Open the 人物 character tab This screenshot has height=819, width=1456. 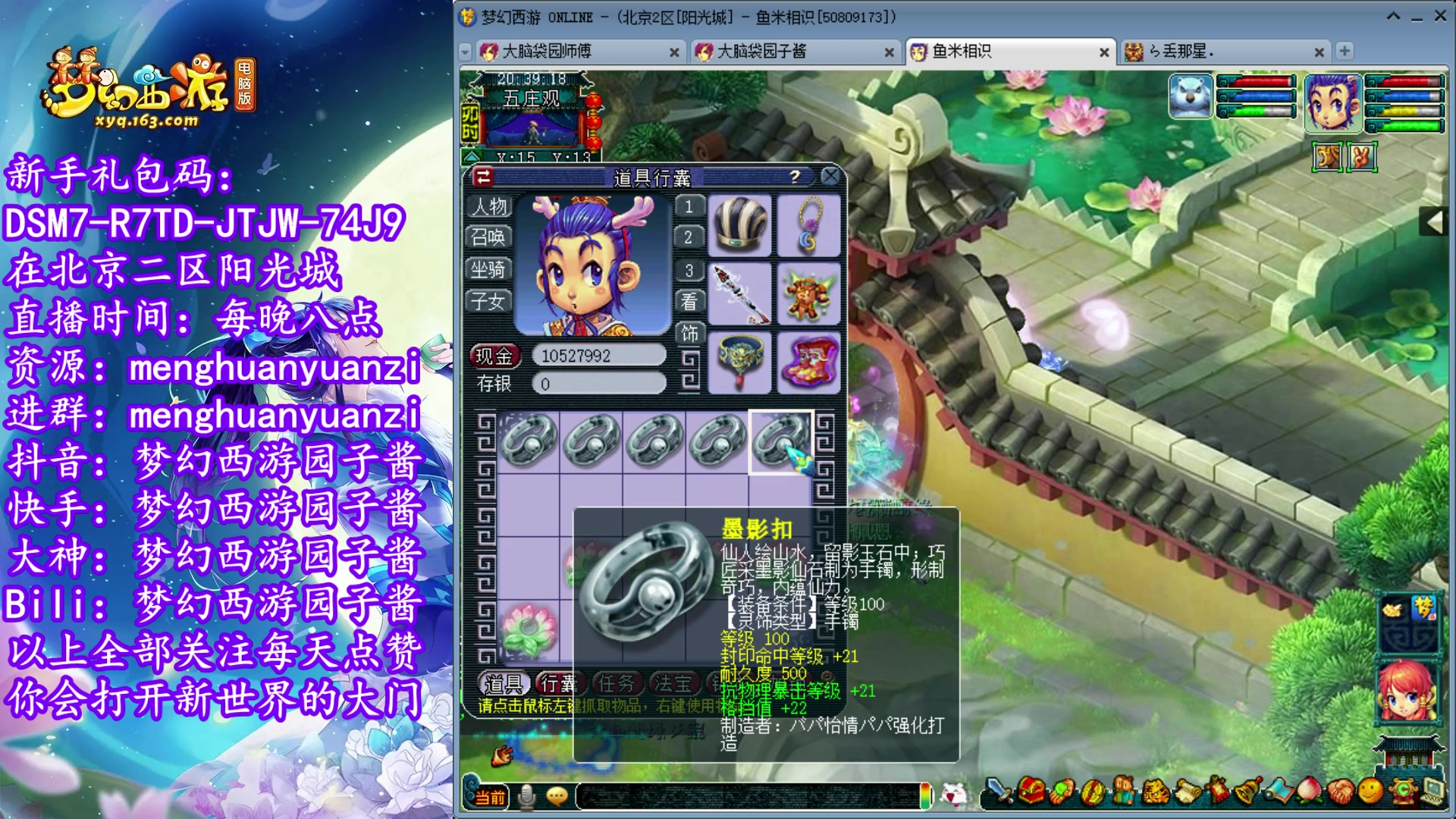[x=489, y=206]
